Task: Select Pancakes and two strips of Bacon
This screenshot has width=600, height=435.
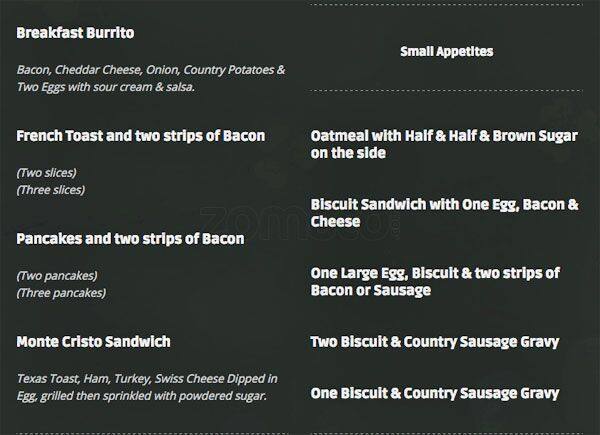Action: click(129, 238)
